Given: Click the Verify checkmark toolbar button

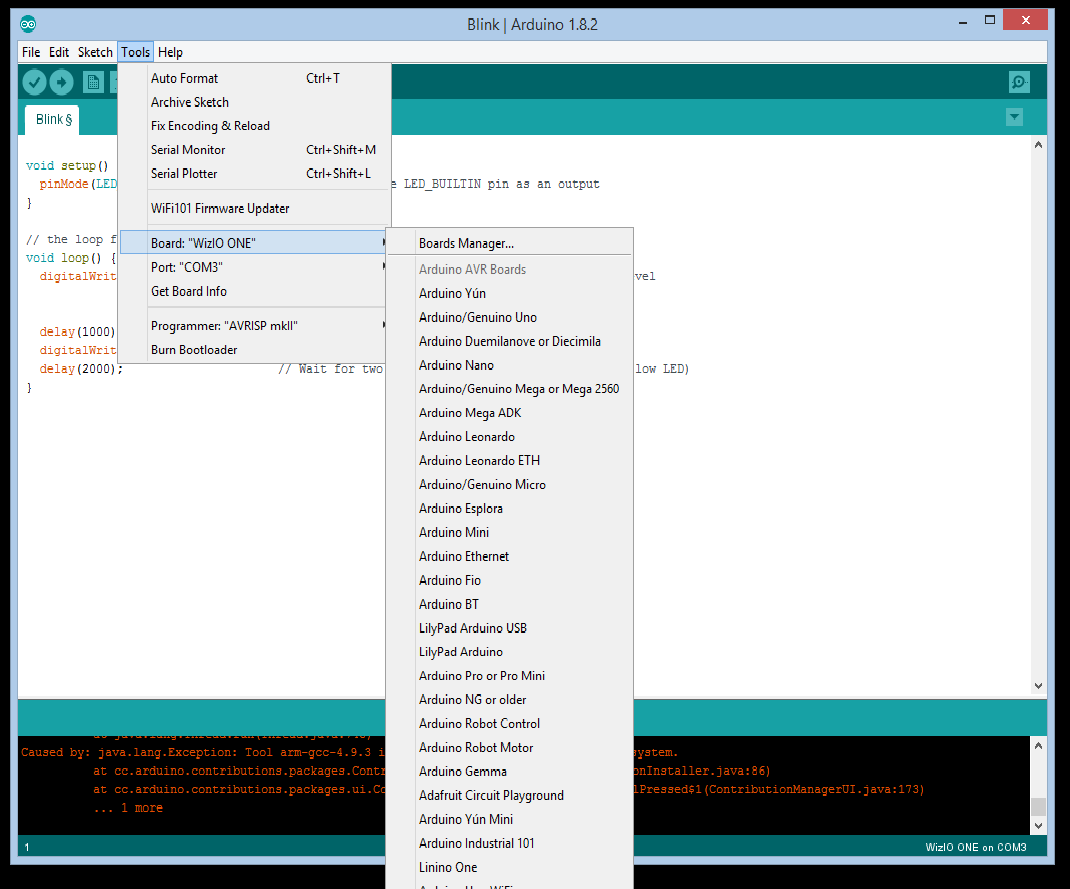Looking at the screenshot, I should (34, 83).
